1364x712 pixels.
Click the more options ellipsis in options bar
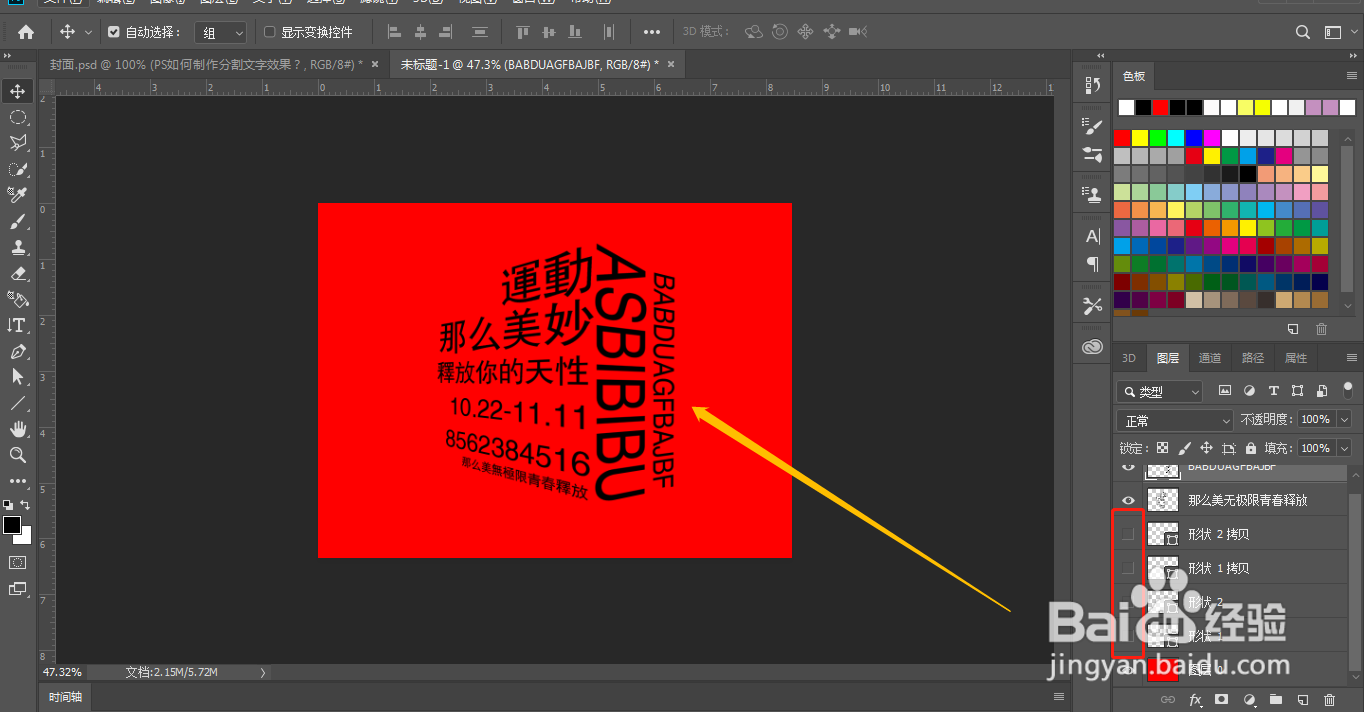pos(652,32)
